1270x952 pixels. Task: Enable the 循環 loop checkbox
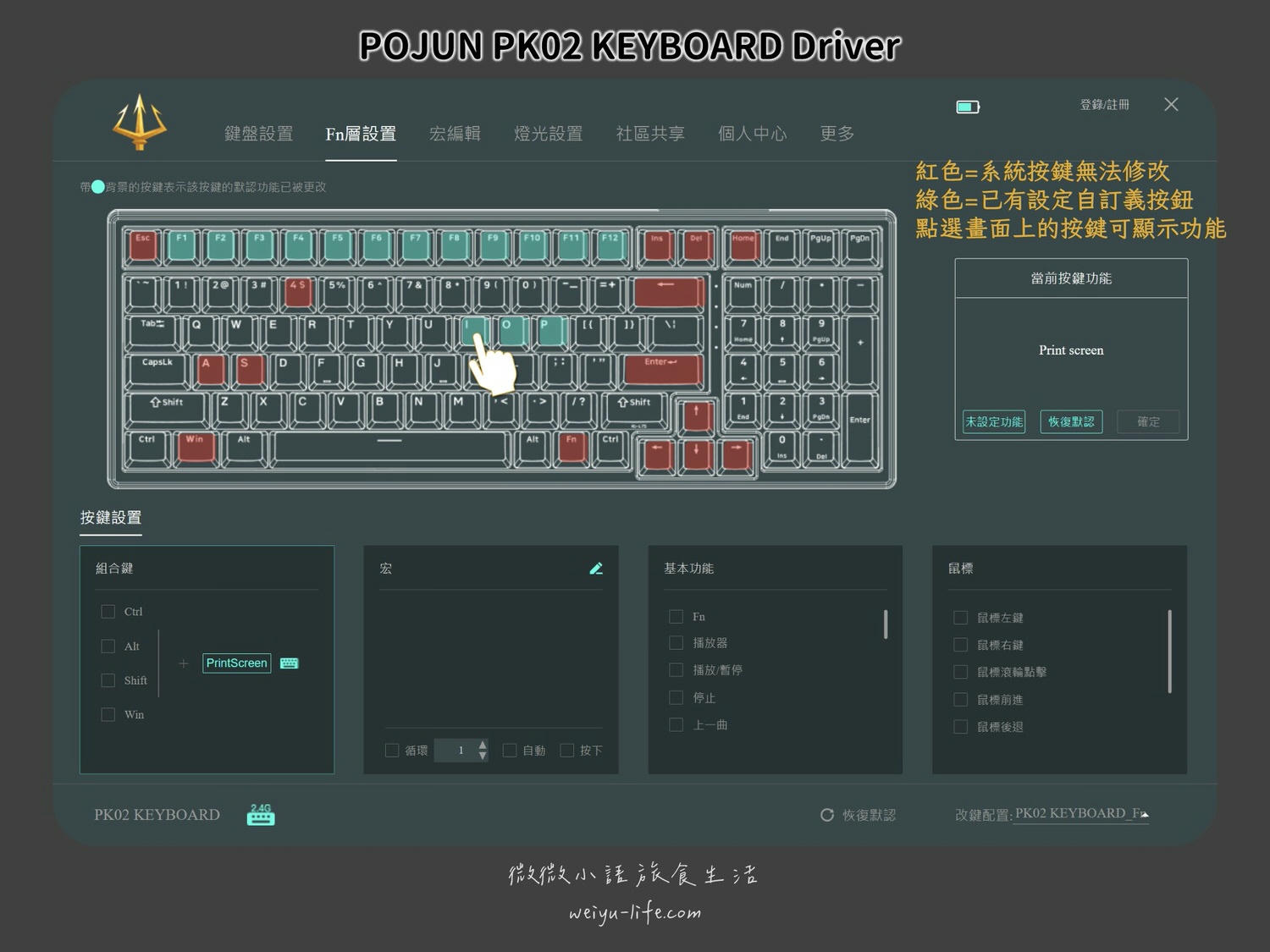click(x=392, y=750)
